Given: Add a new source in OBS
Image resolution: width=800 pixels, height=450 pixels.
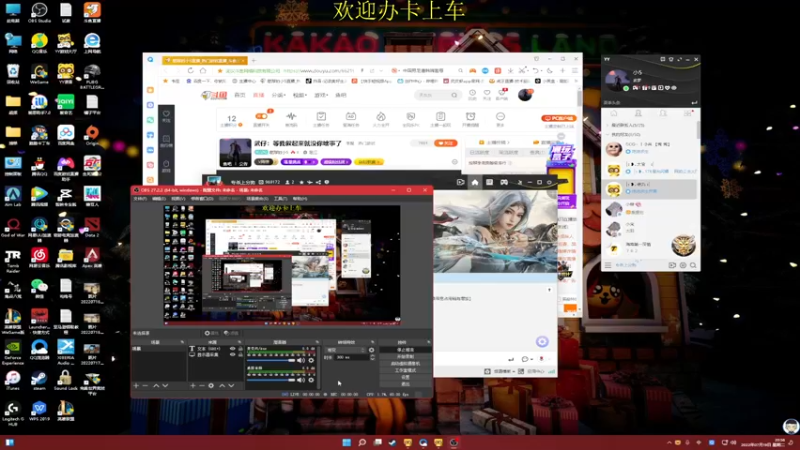Looking at the screenshot, I should (193, 386).
